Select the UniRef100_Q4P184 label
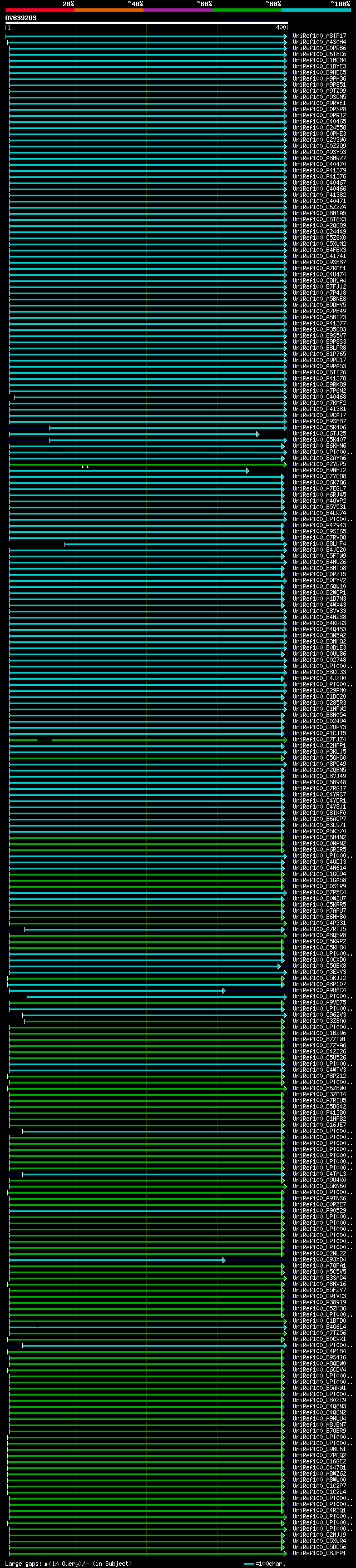 319,1351
